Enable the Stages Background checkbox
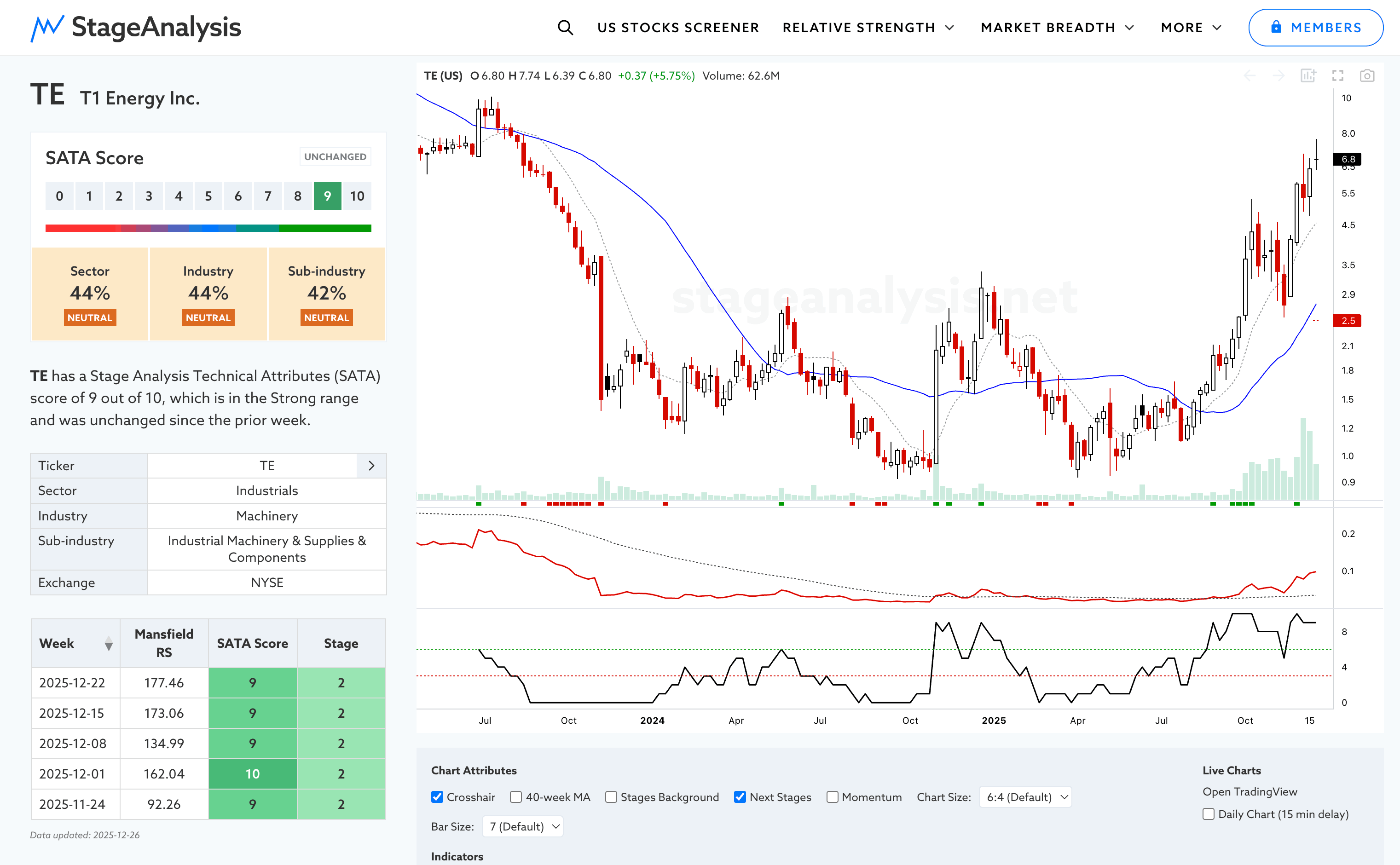 click(x=611, y=797)
